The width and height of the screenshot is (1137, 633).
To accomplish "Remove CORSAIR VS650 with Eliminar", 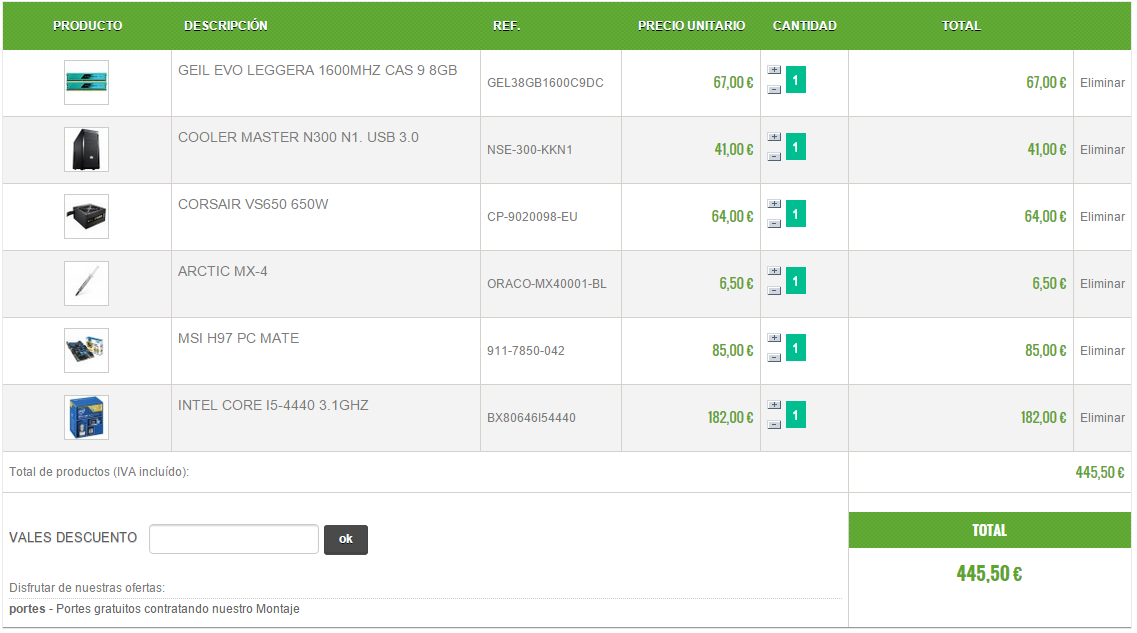I will (1102, 217).
